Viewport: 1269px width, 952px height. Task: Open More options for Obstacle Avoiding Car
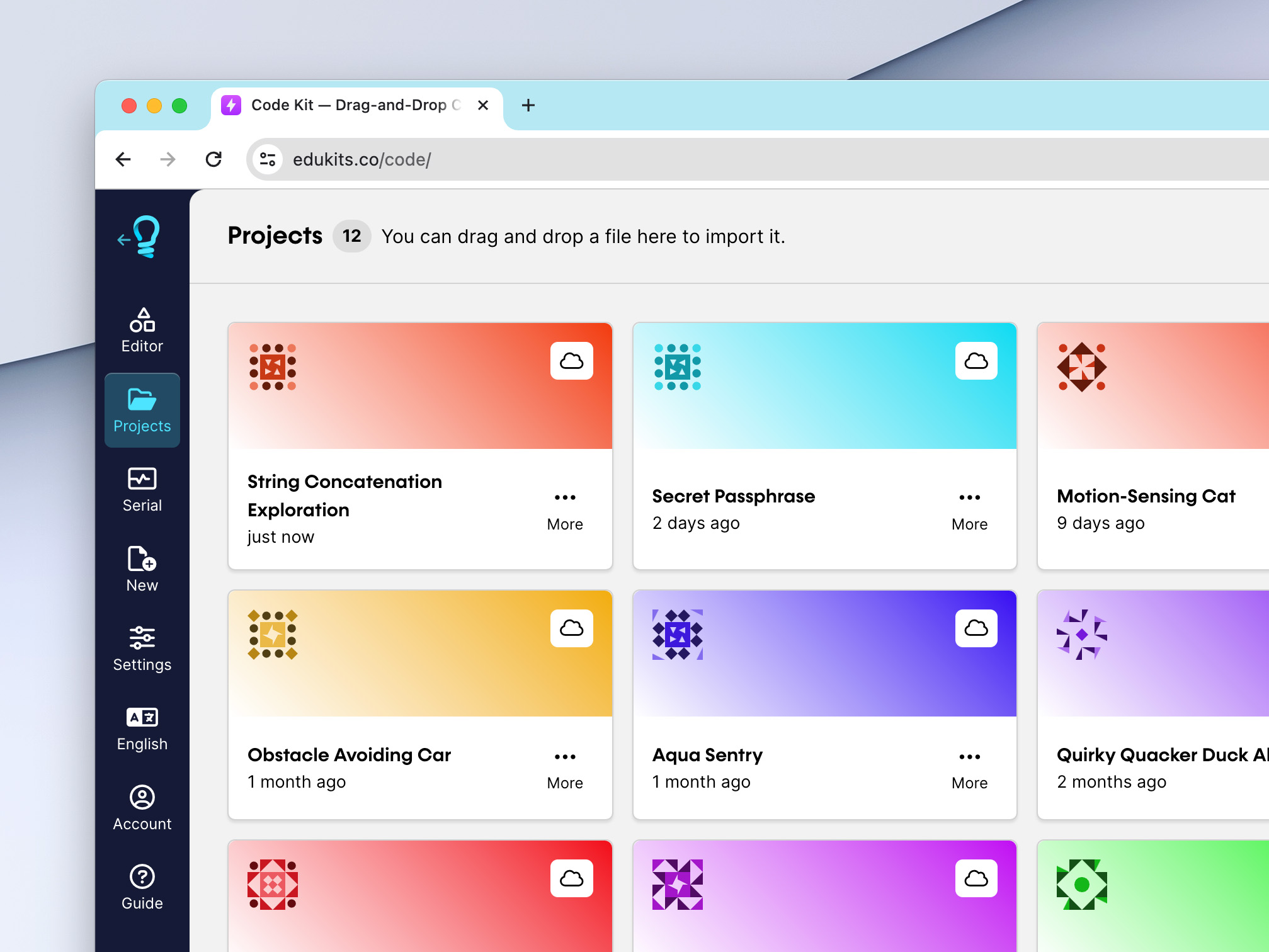tap(565, 756)
